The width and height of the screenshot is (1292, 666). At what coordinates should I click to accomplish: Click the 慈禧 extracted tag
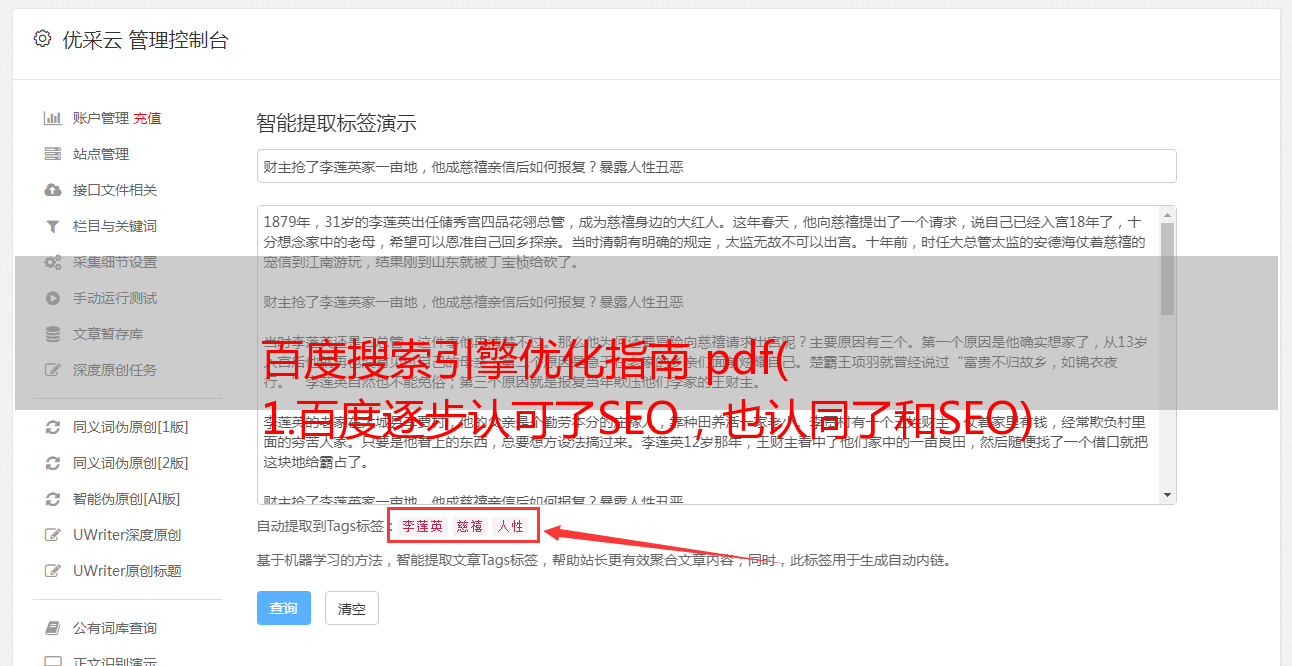click(470, 526)
